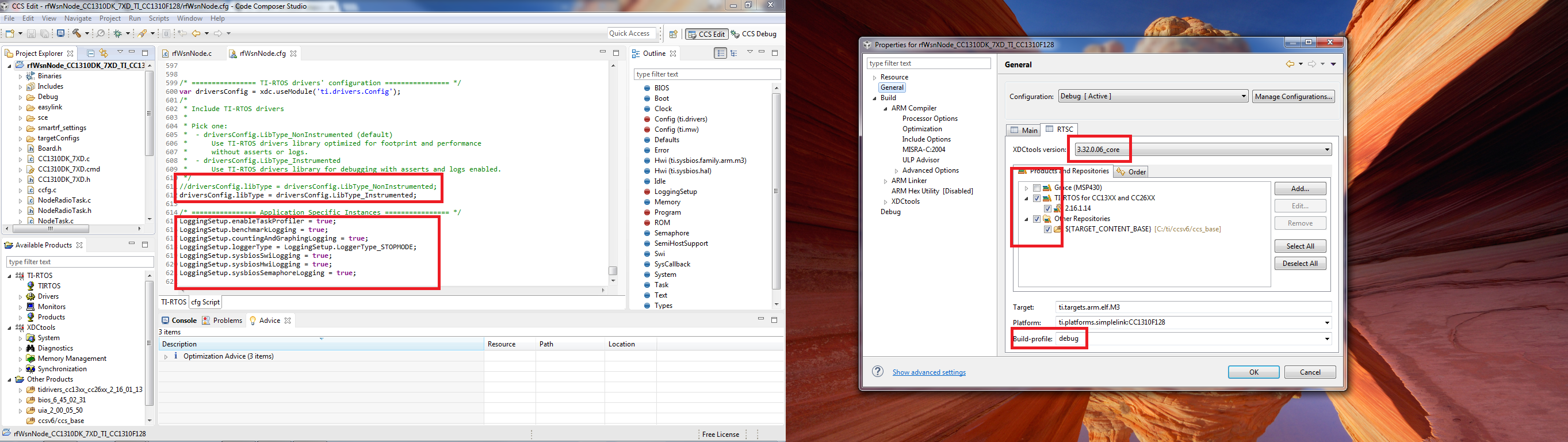Open the Scripts menu
Image resolution: width=1568 pixels, height=442 pixels.
159,18
